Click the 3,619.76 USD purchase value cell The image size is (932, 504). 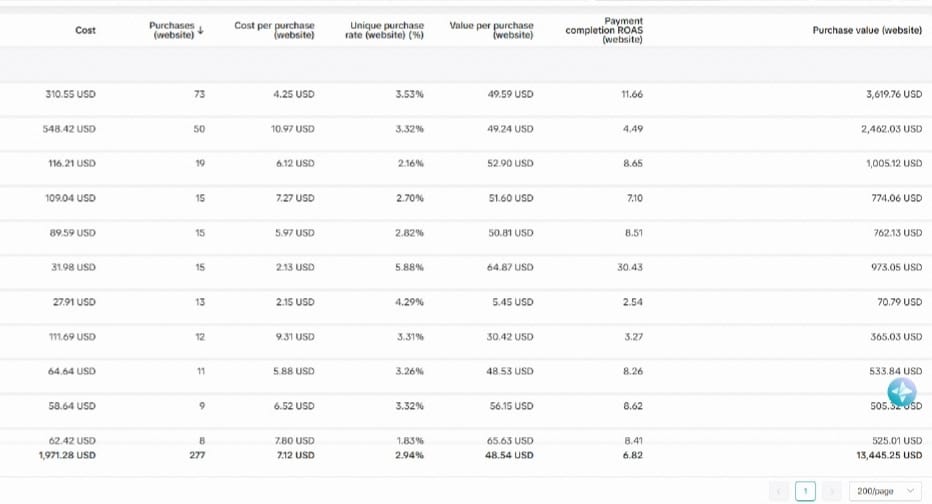[891, 95]
